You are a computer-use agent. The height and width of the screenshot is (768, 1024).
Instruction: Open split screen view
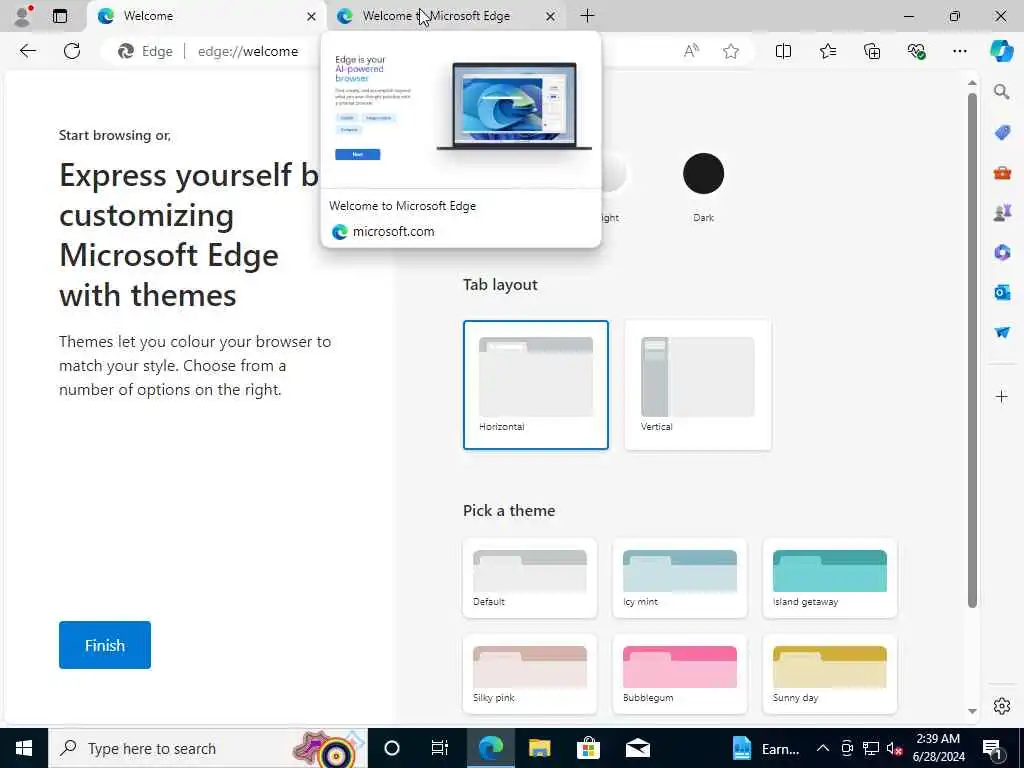[783, 51]
